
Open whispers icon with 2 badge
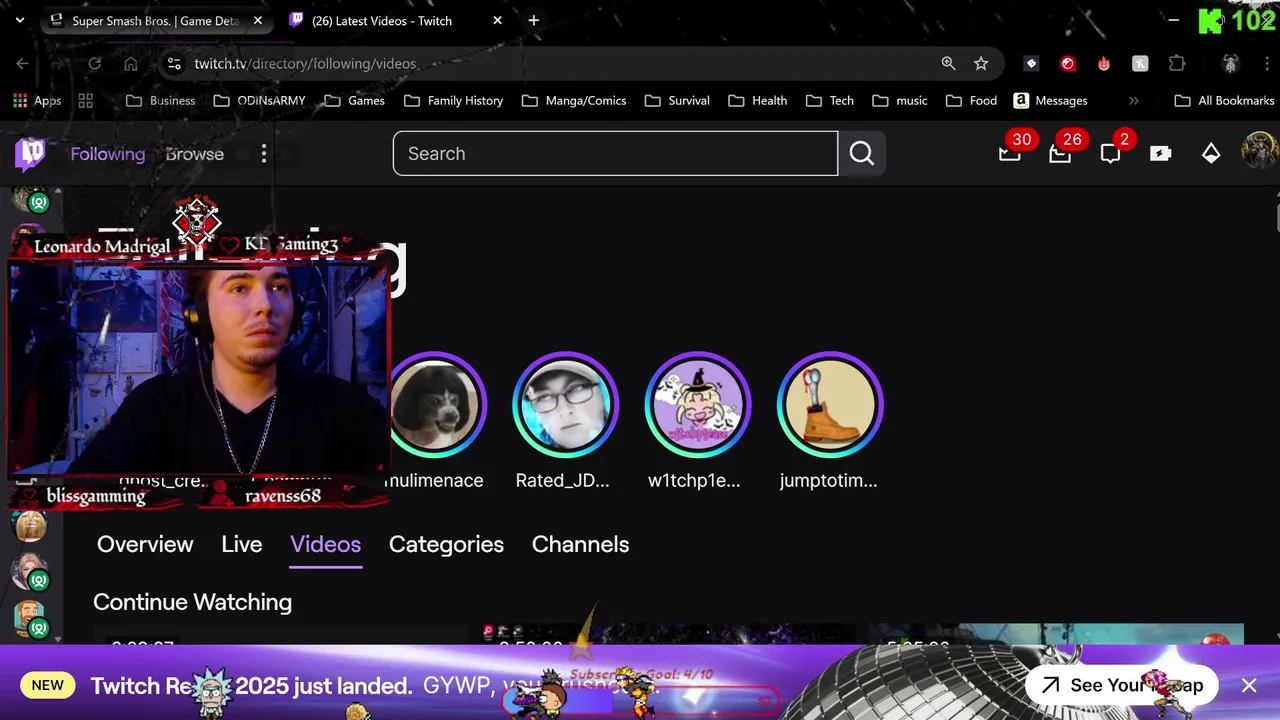click(1110, 153)
